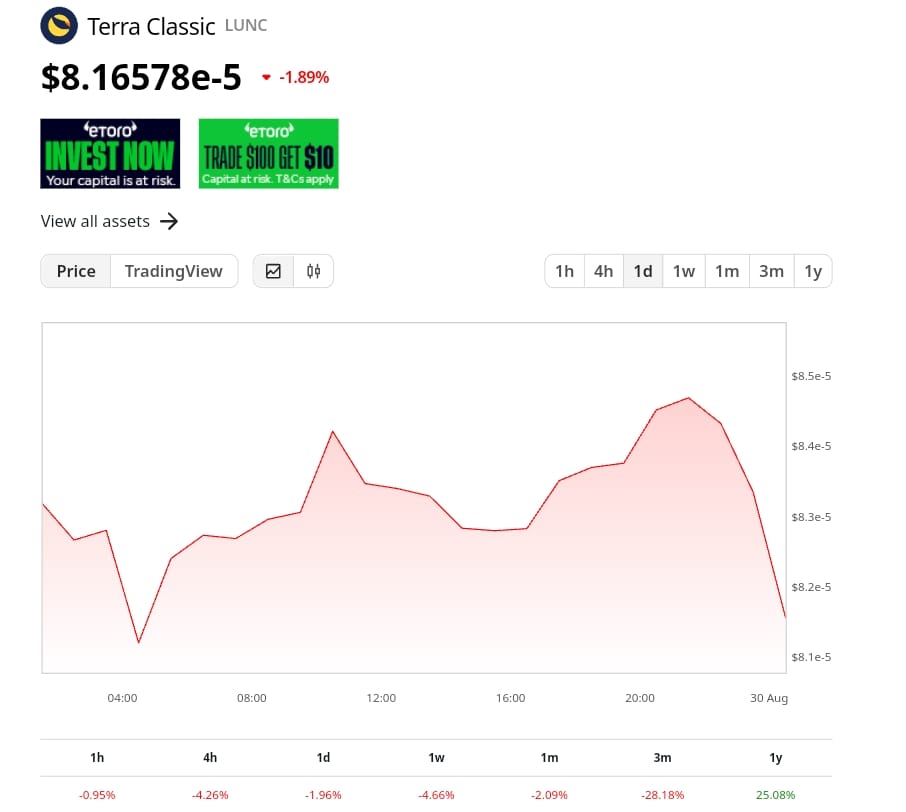Click the arrow next to View all assets

click(x=170, y=221)
